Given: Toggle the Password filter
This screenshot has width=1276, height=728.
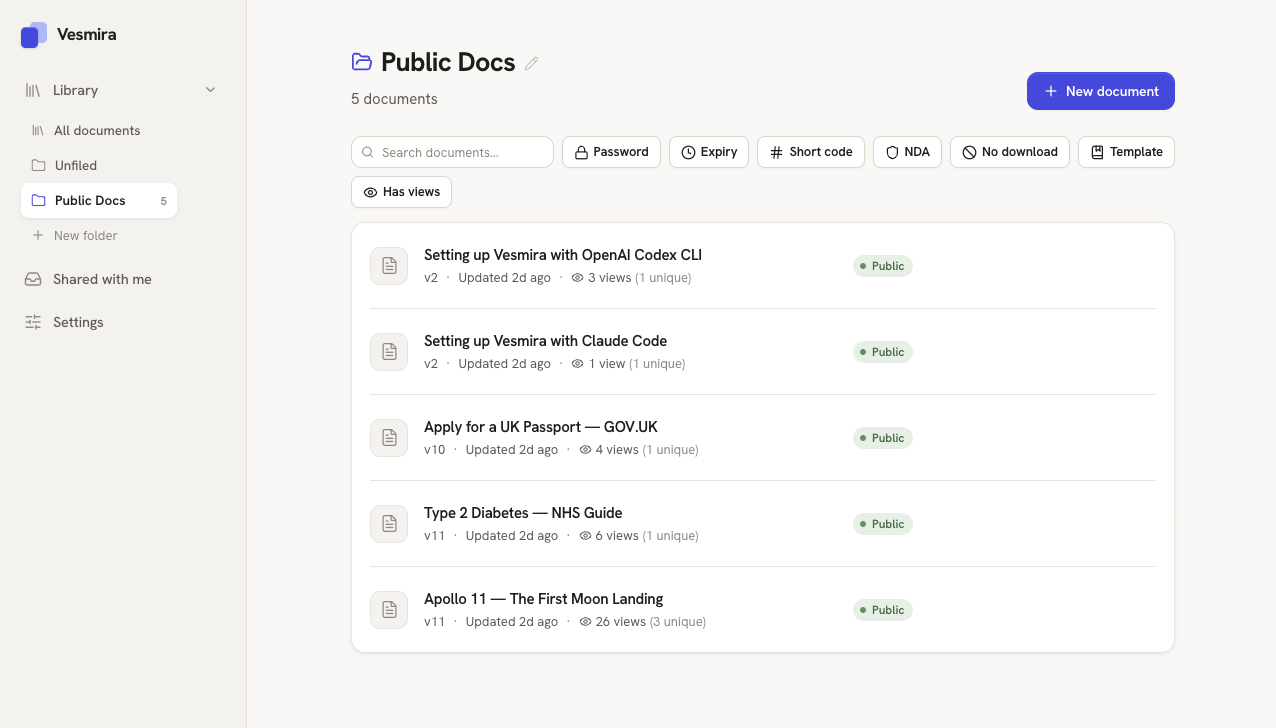Looking at the screenshot, I should click(x=612, y=152).
